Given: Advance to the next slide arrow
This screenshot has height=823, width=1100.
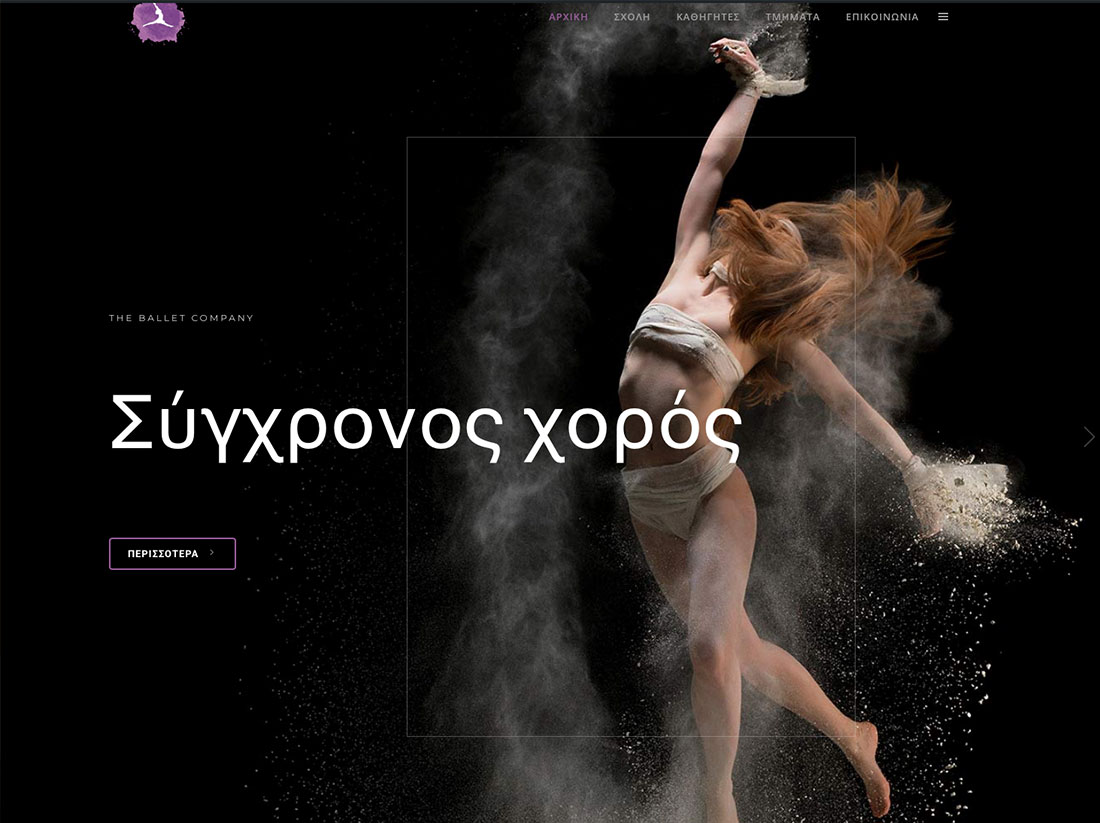Looking at the screenshot, I should [x=1089, y=437].
